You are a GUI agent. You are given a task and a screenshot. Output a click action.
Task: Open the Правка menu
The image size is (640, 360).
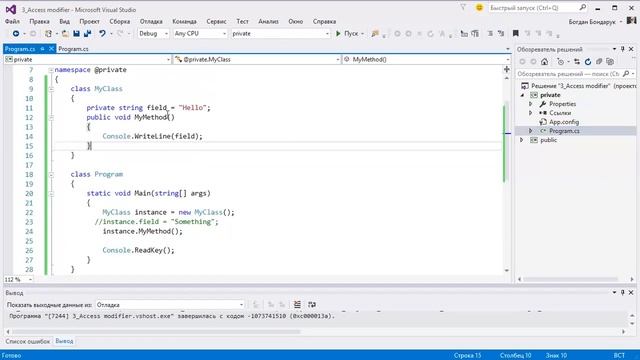click(39, 21)
